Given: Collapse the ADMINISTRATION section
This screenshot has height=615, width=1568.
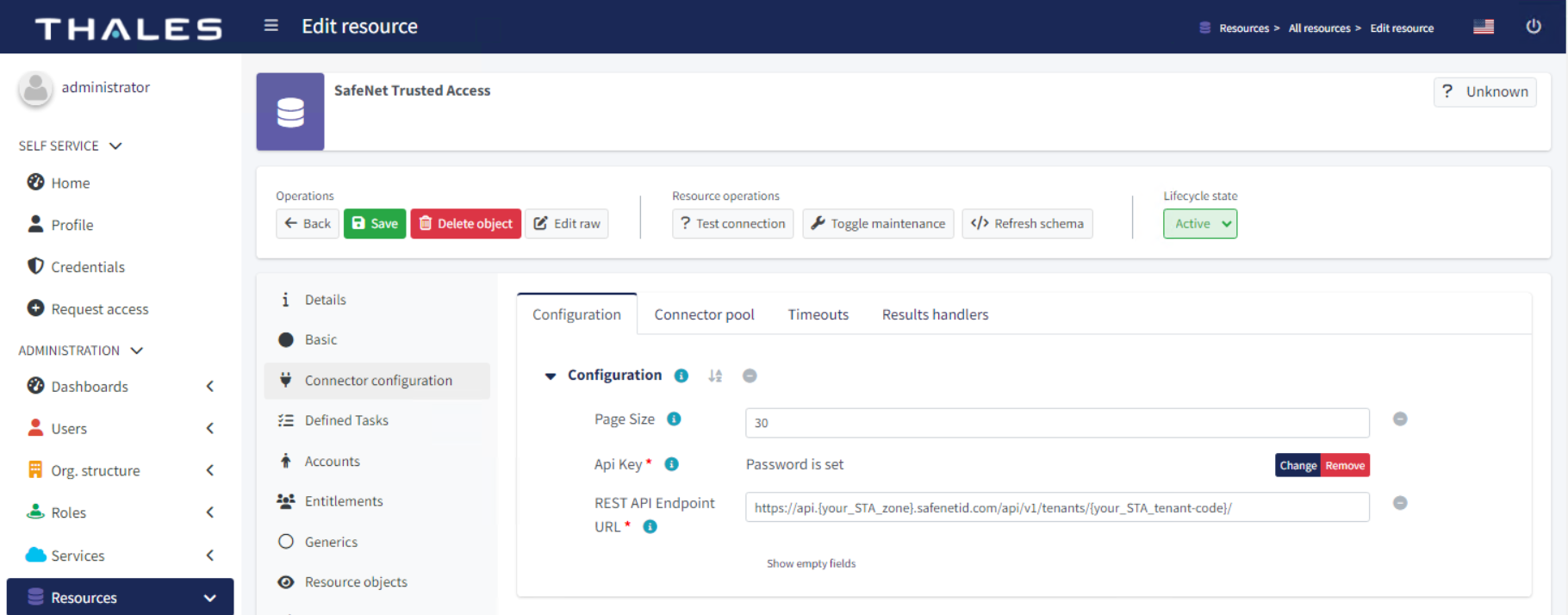Looking at the screenshot, I should (136, 351).
